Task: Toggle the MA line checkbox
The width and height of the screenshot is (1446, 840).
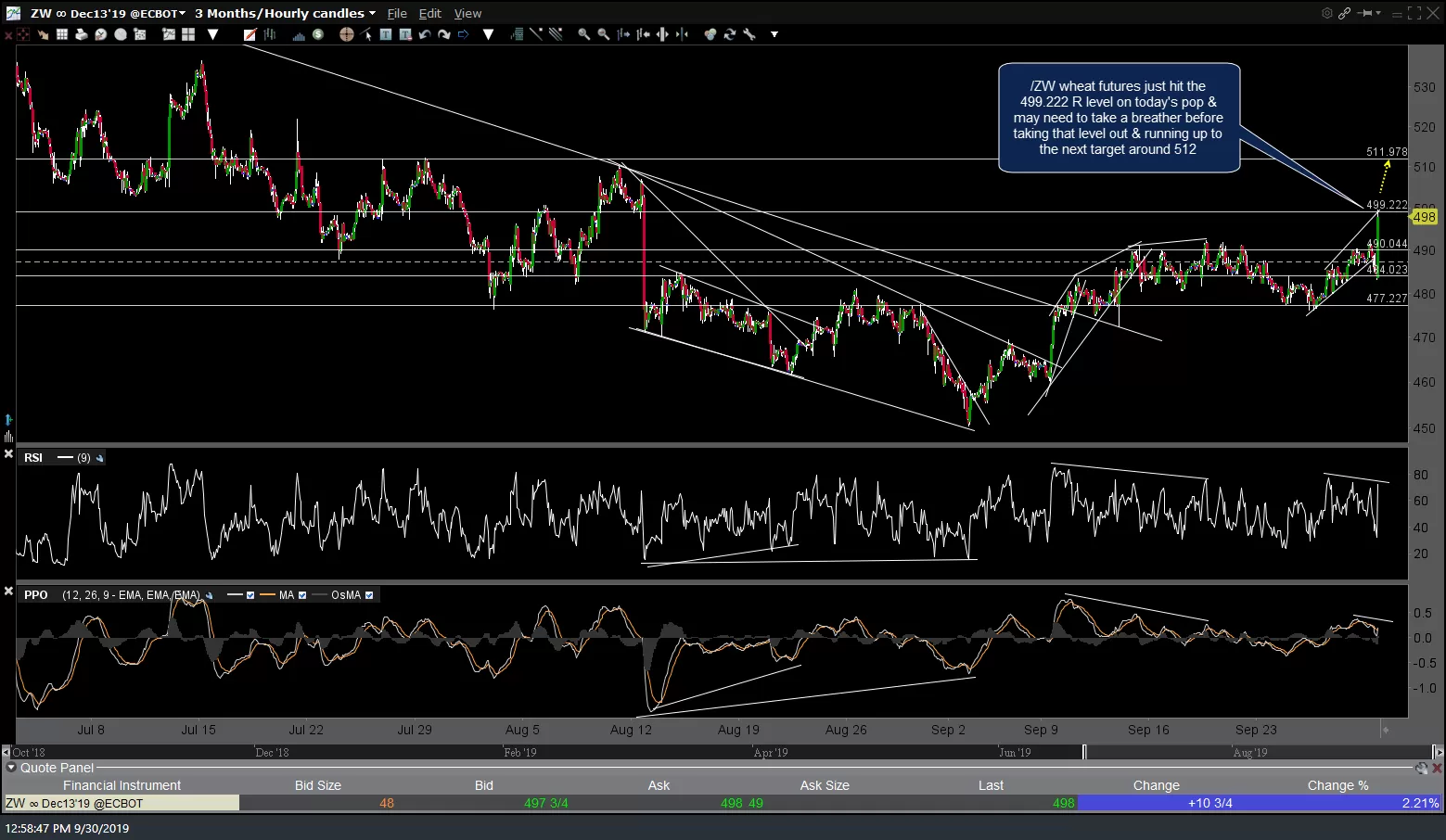Action: coord(302,595)
